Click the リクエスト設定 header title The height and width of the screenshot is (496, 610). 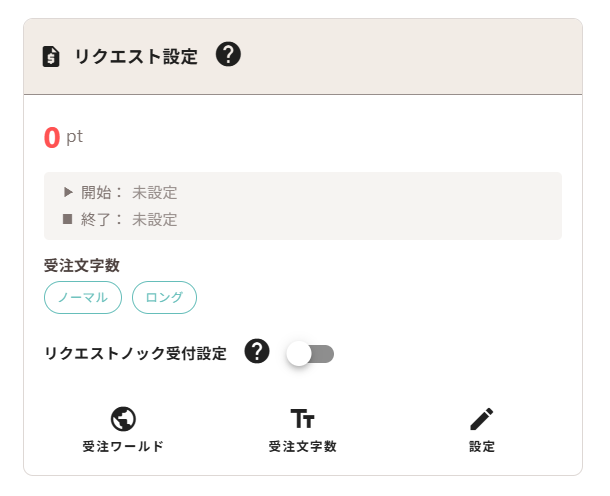pos(136,56)
